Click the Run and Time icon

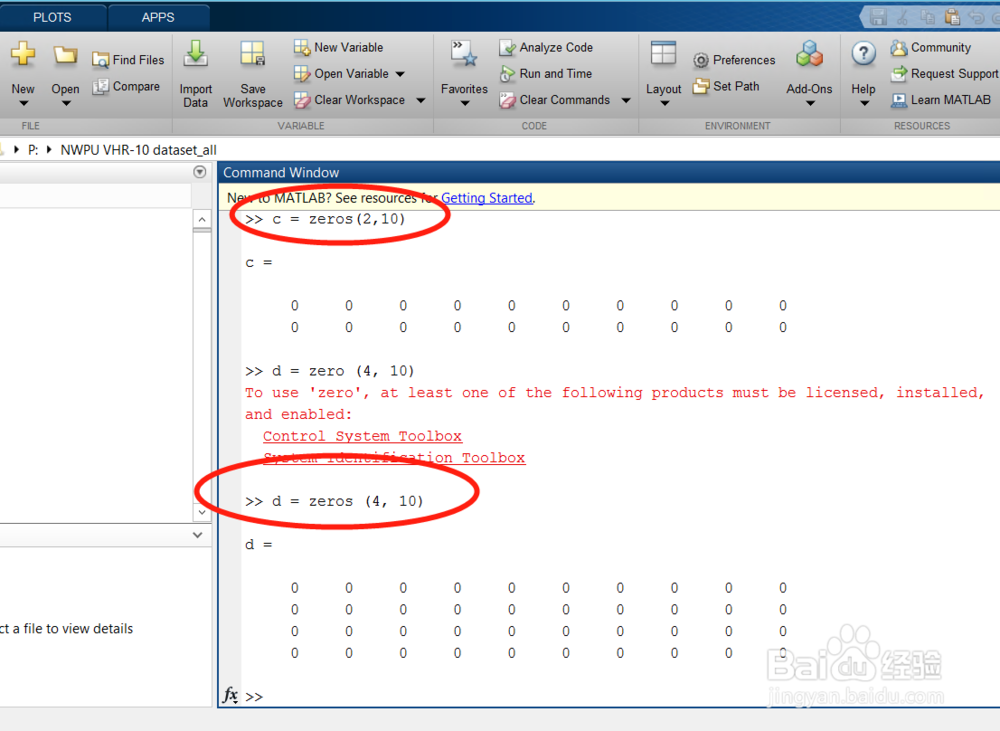[x=508, y=73]
